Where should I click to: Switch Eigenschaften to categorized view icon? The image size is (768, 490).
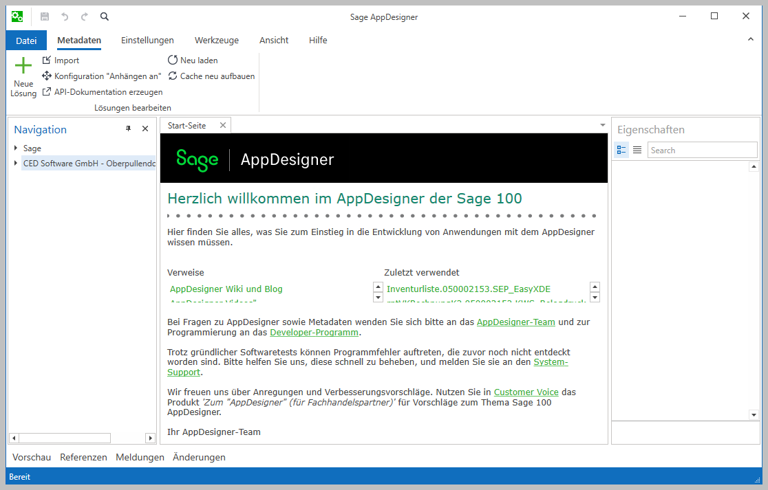click(622, 150)
